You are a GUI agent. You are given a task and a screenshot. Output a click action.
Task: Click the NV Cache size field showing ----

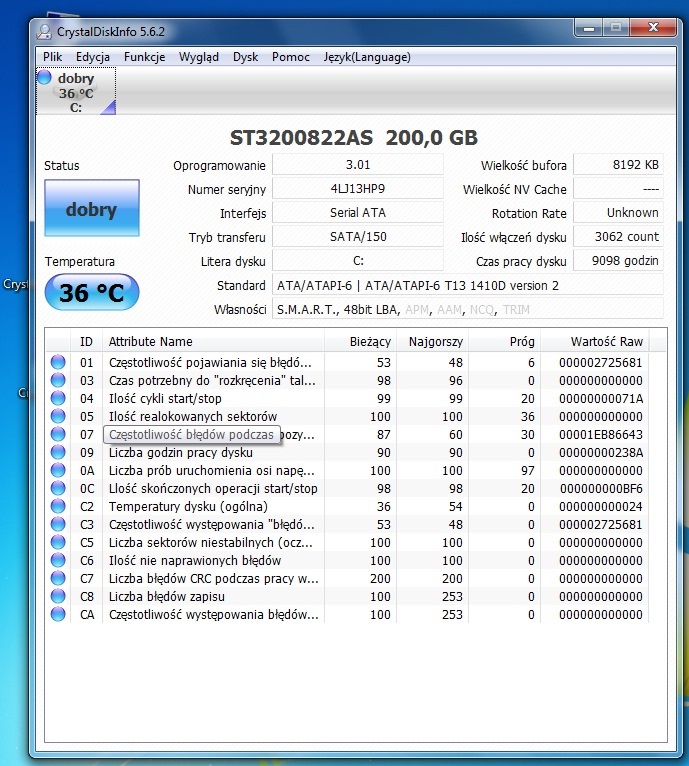pos(618,189)
